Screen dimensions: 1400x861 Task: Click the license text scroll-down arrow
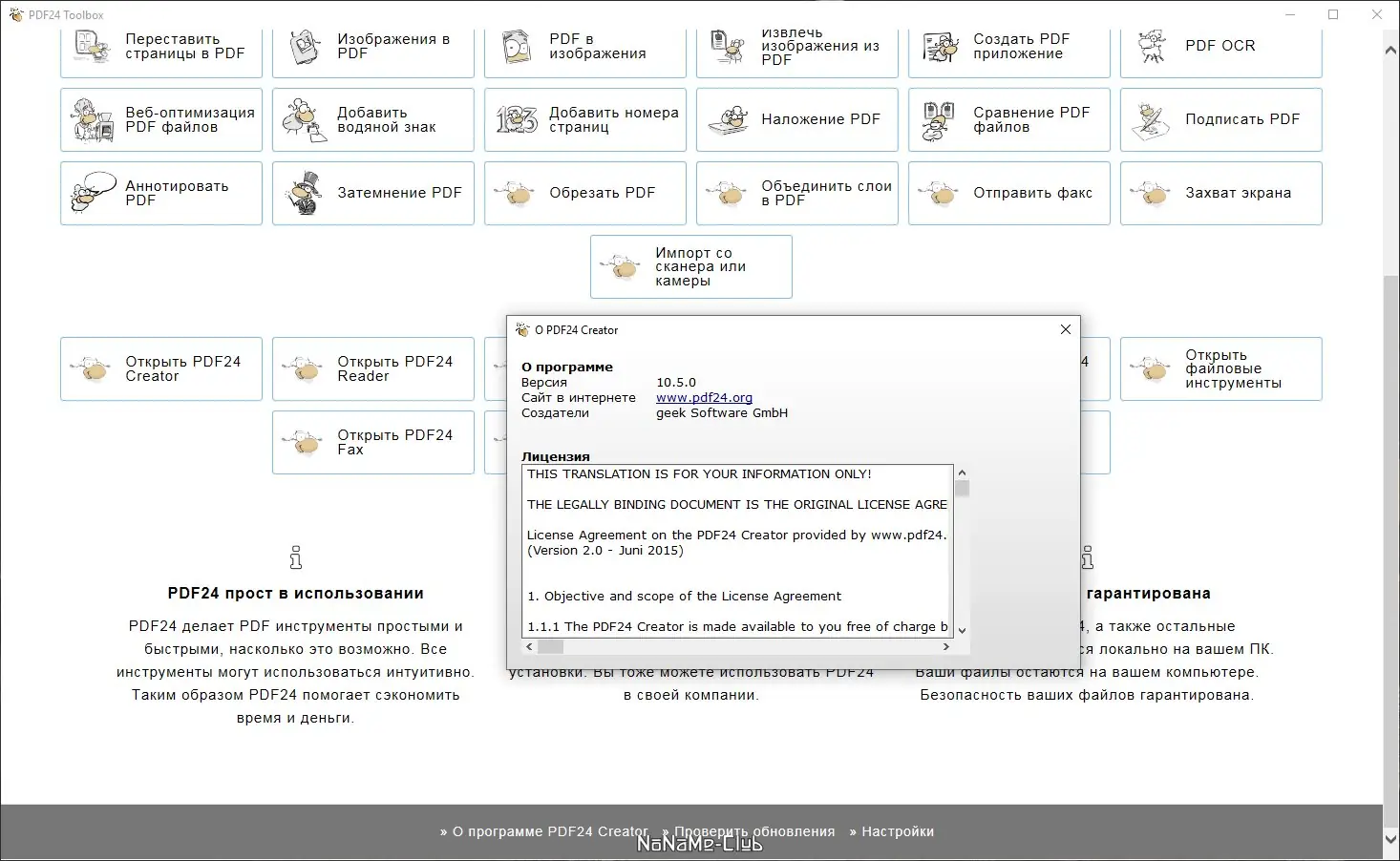[962, 631]
